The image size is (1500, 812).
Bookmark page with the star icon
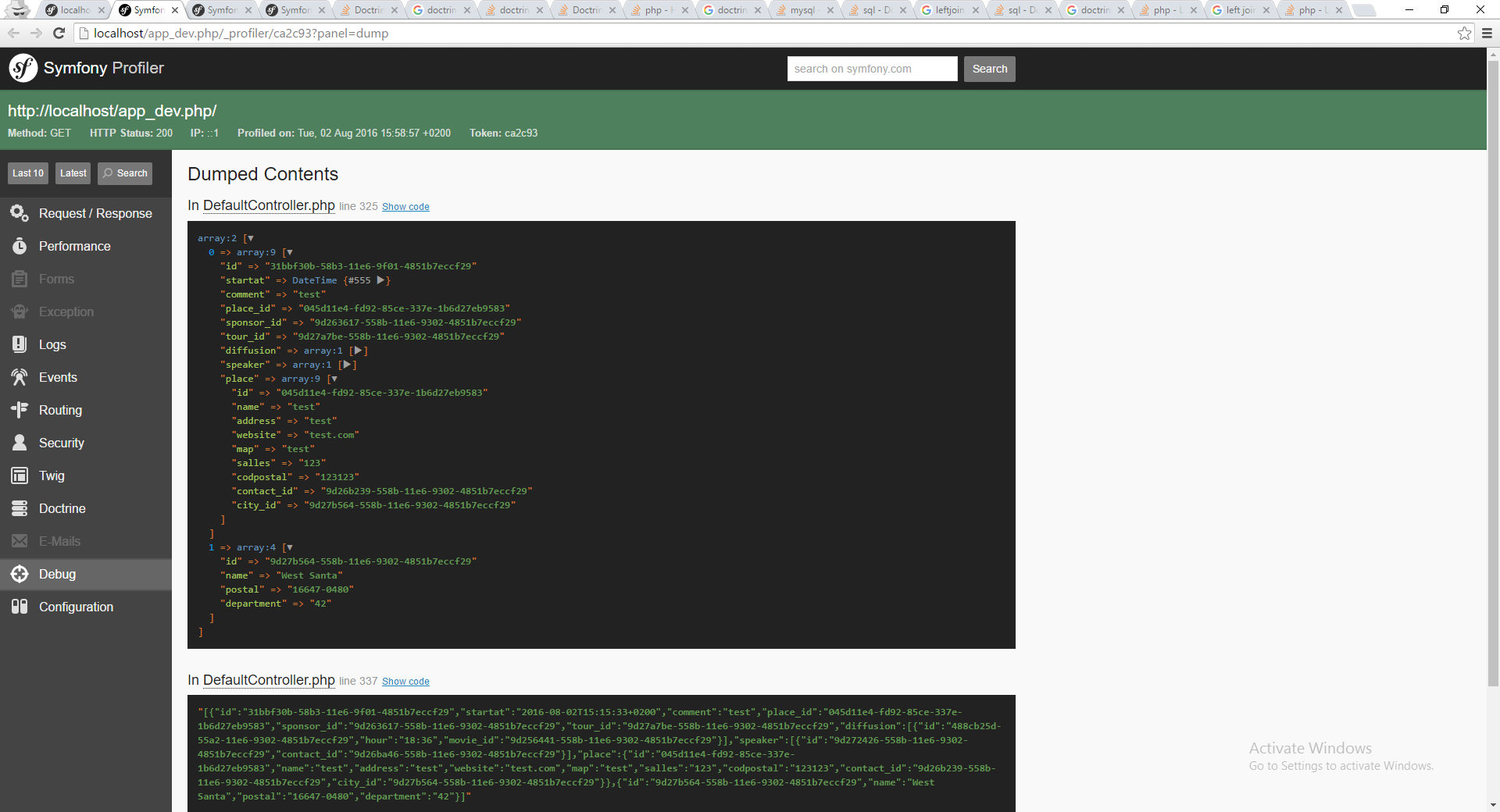click(1464, 33)
